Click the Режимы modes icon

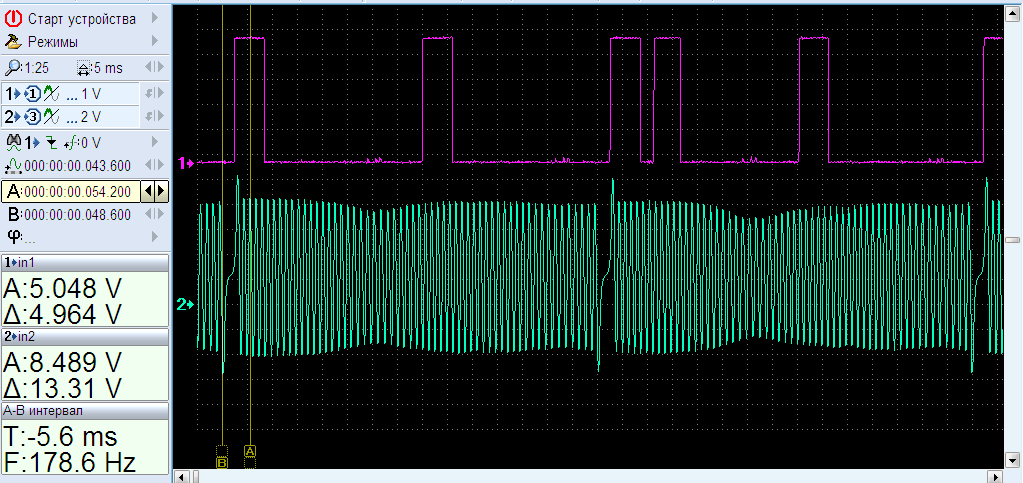tap(13, 42)
